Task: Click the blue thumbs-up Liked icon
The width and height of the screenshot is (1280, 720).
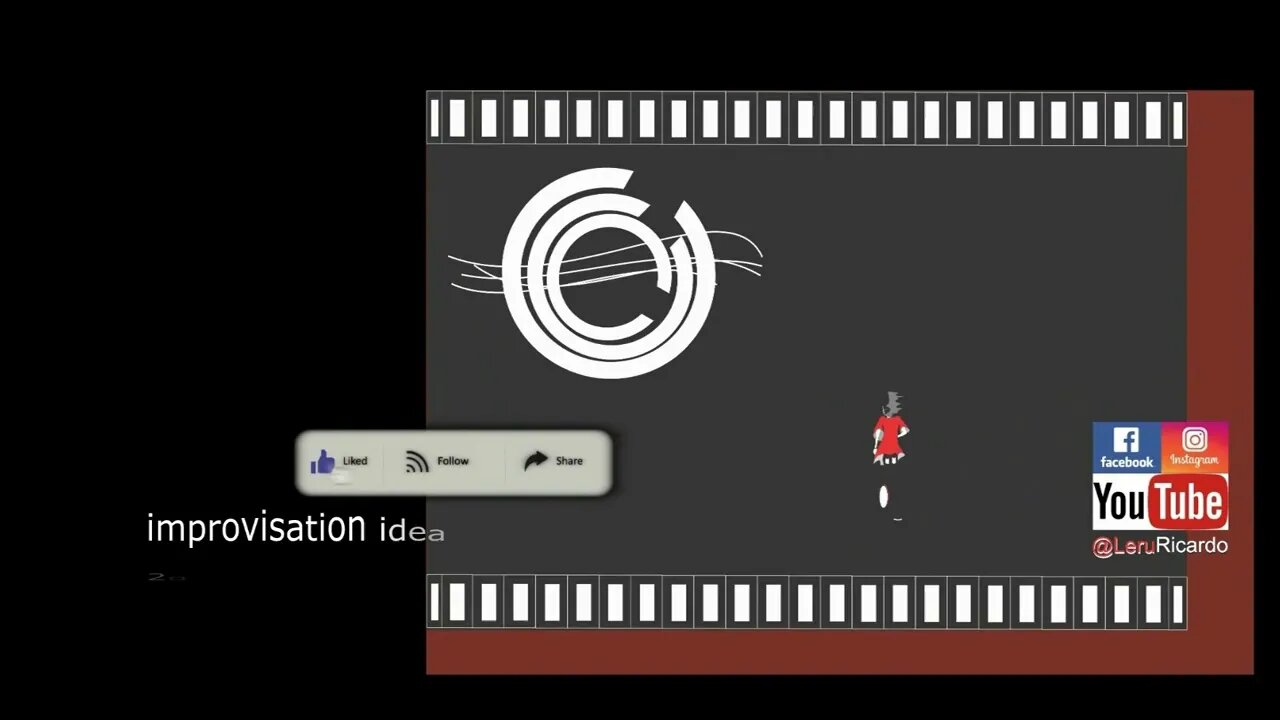Action: (x=323, y=461)
